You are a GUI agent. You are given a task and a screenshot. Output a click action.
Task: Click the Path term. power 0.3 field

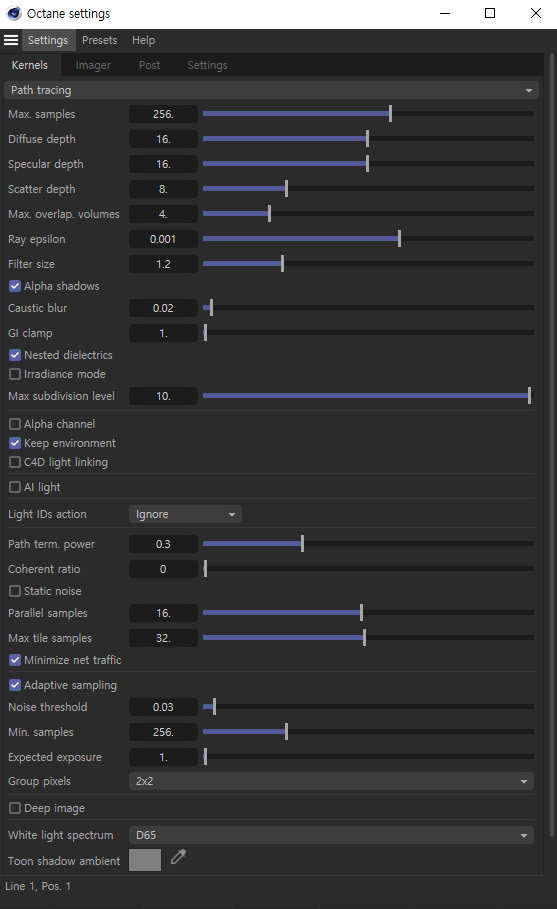(x=163, y=544)
